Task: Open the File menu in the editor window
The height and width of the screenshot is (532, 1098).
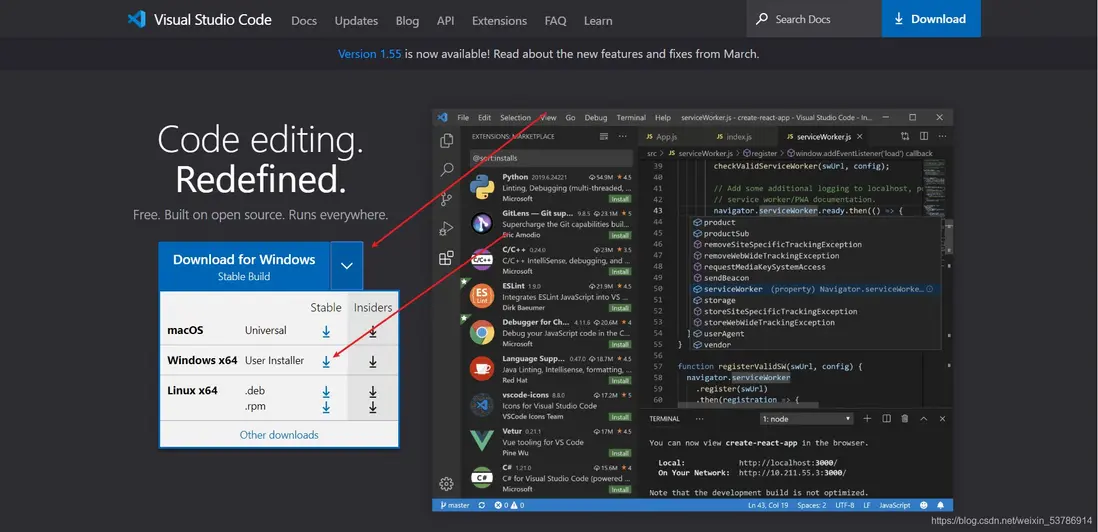Action: point(463,118)
